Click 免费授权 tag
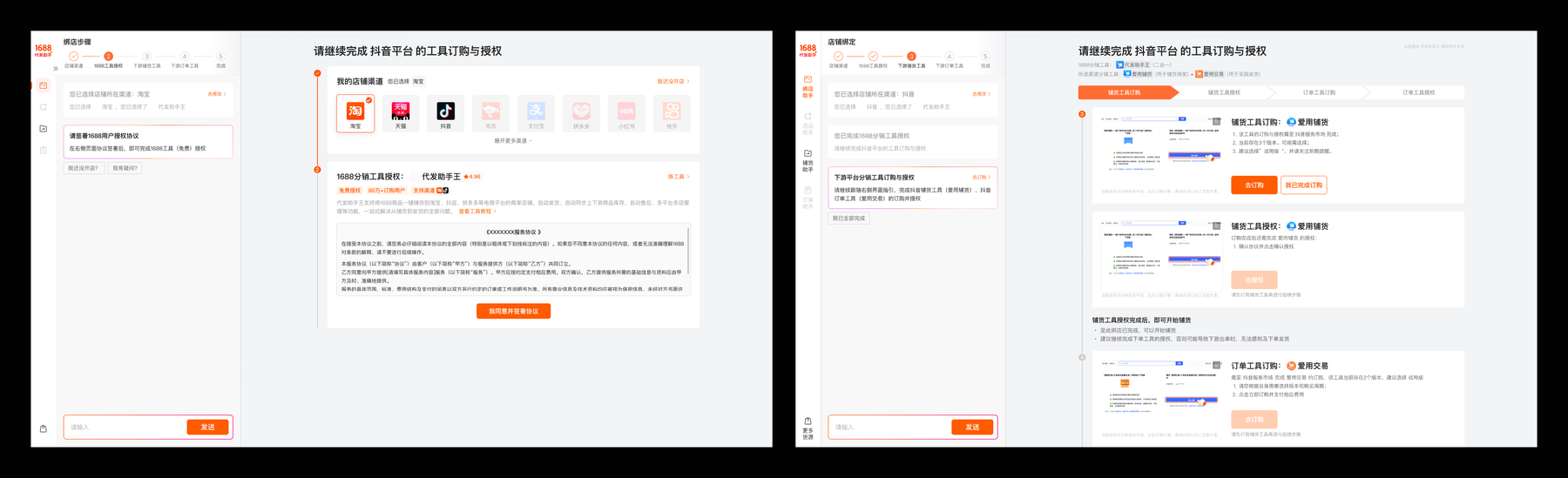Image resolution: width=1568 pixels, height=478 pixels. [349, 191]
